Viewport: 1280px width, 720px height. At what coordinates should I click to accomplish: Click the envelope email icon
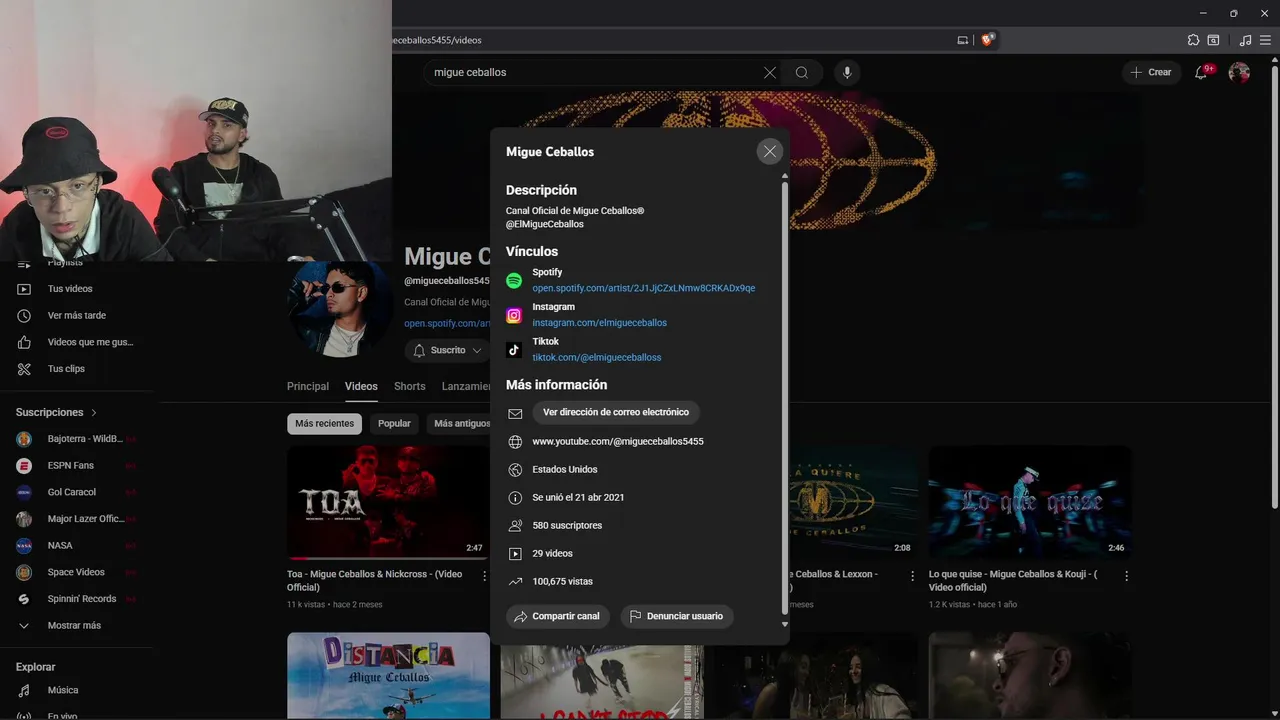515,413
